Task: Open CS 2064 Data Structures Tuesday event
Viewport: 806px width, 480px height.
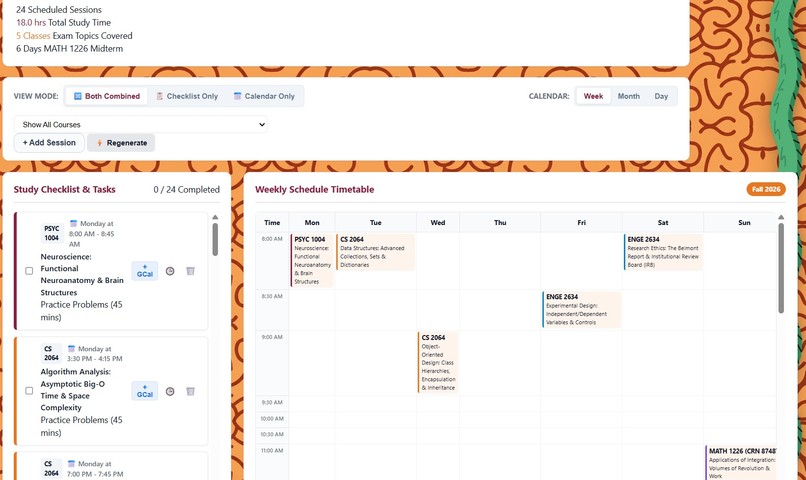Action: click(x=375, y=252)
